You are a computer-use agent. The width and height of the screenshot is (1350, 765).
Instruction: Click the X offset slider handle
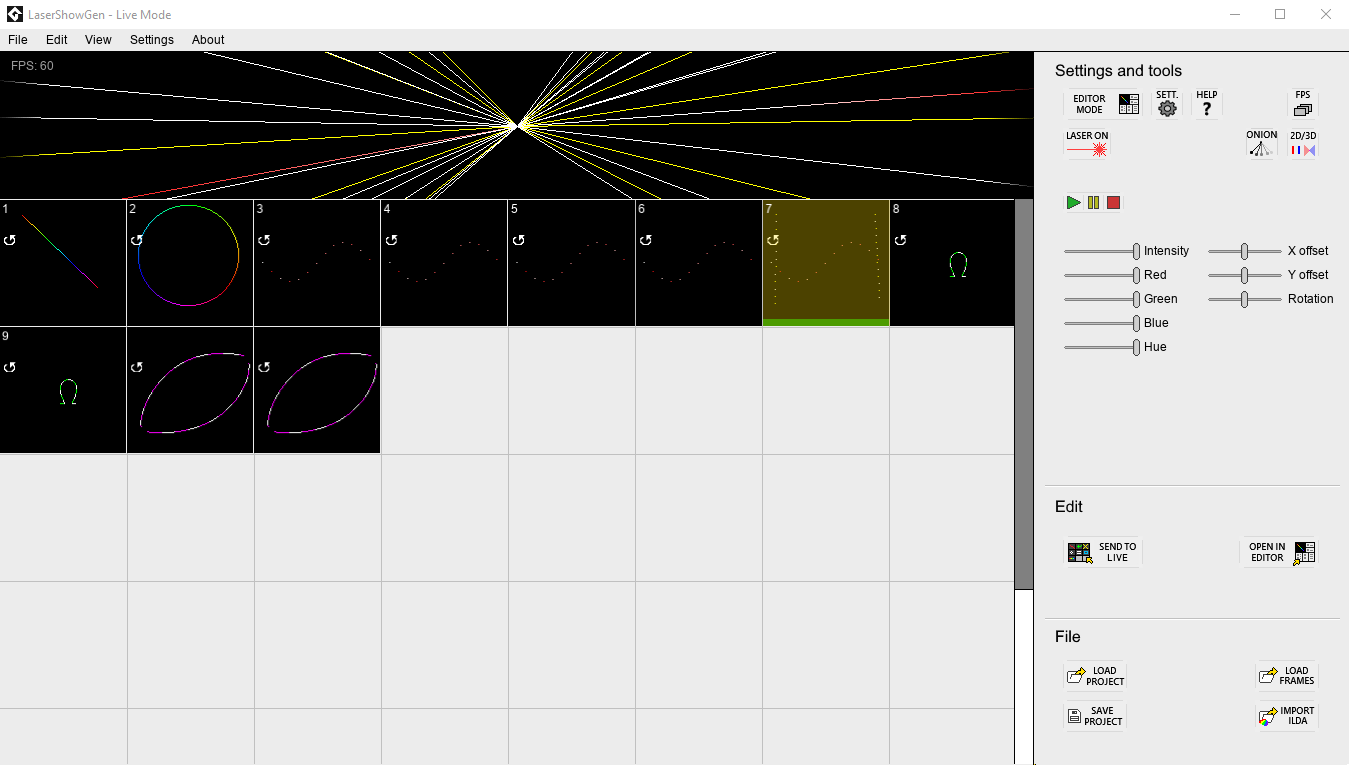pos(1245,251)
